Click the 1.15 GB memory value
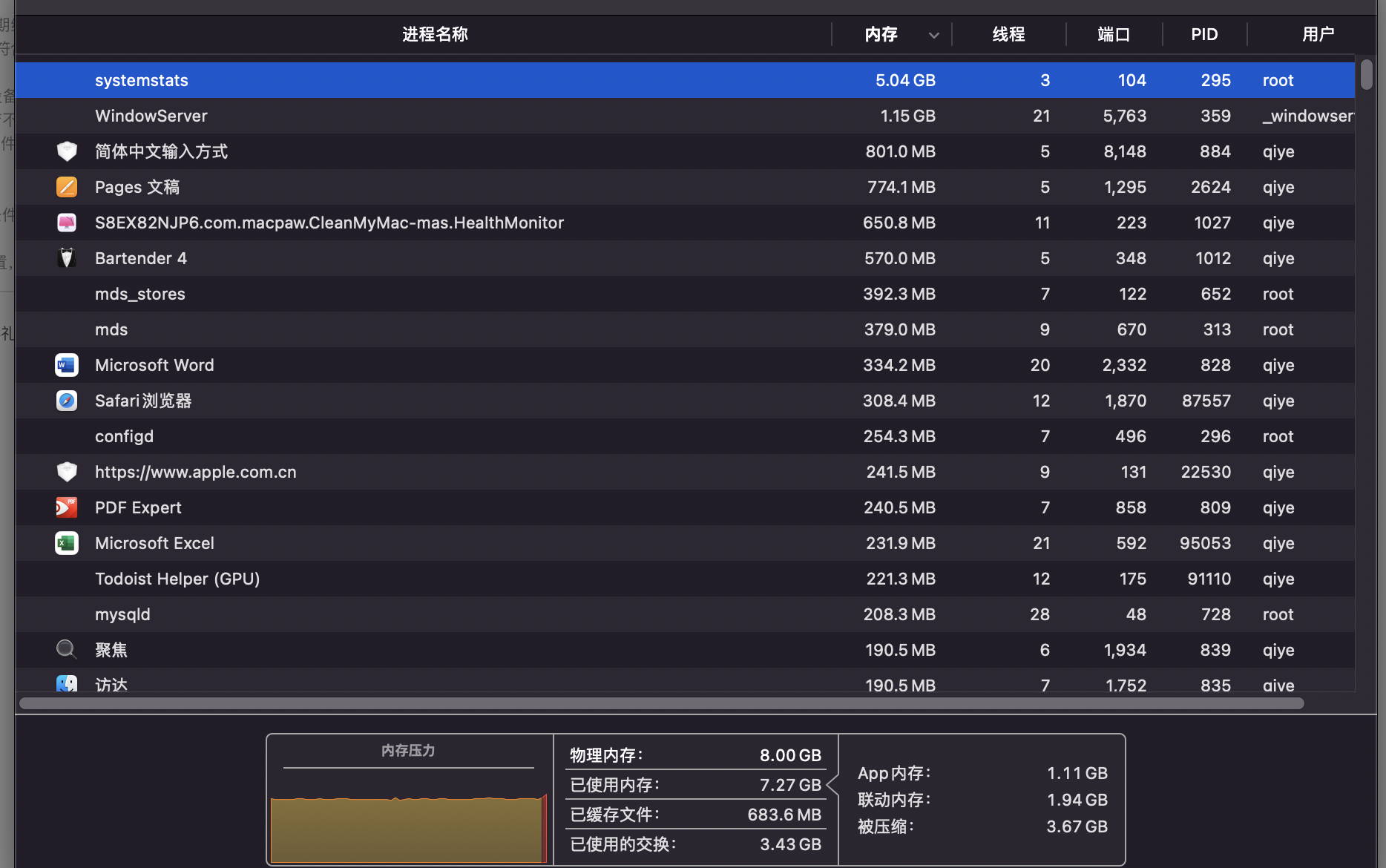This screenshot has height=868, width=1386. click(x=907, y=116)
